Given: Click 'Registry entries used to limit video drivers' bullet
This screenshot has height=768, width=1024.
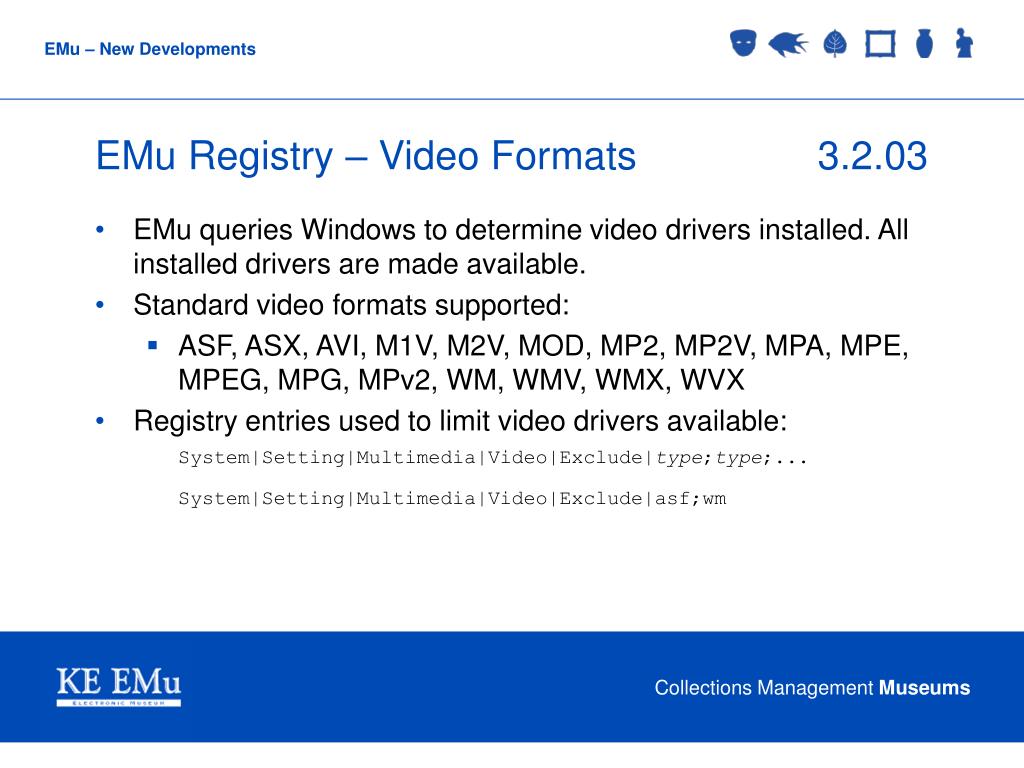Looking at the screenshot, I should 460,421.
